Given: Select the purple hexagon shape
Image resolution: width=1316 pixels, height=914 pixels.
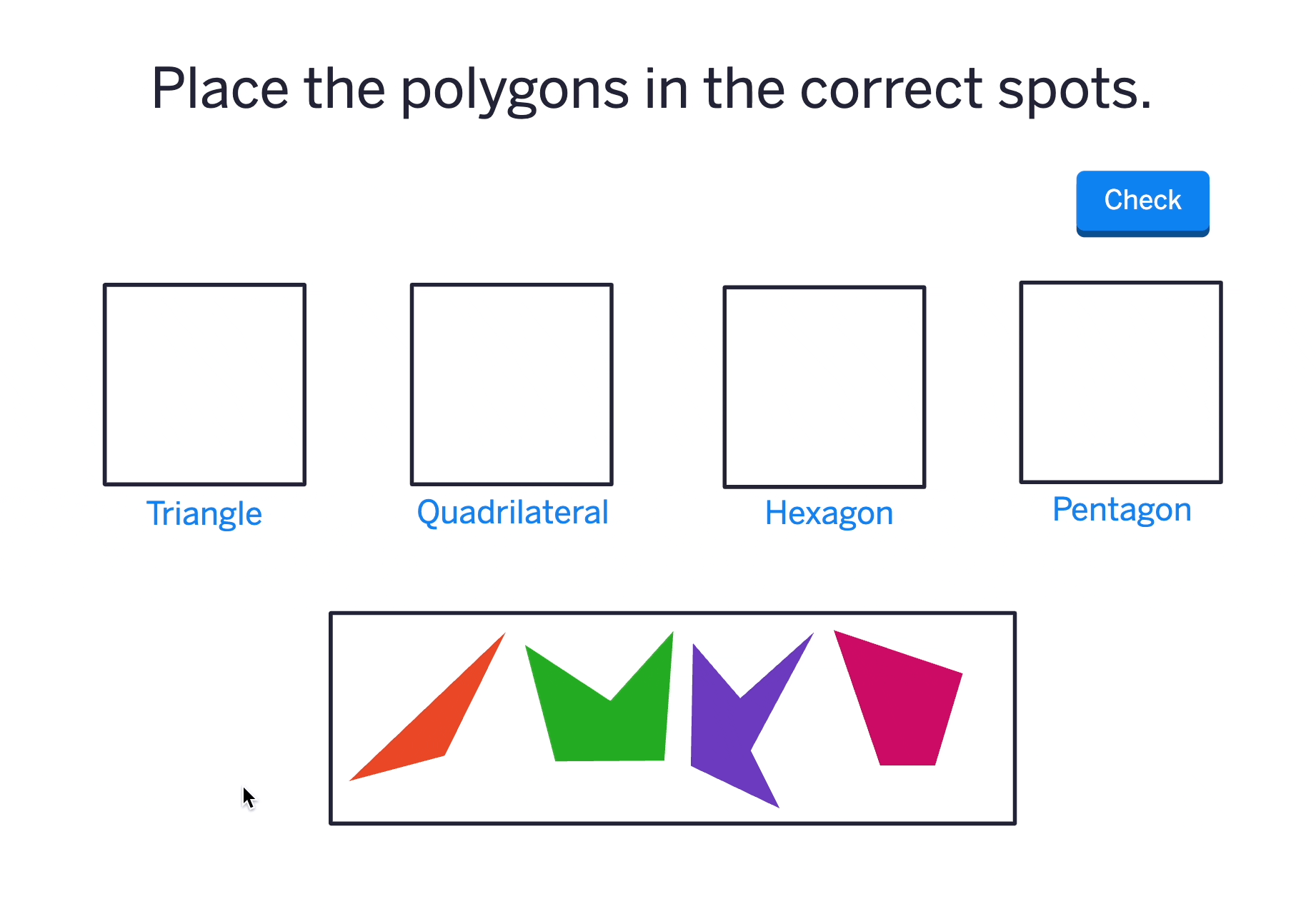Looking at the screenshot, I should point(722,735).
